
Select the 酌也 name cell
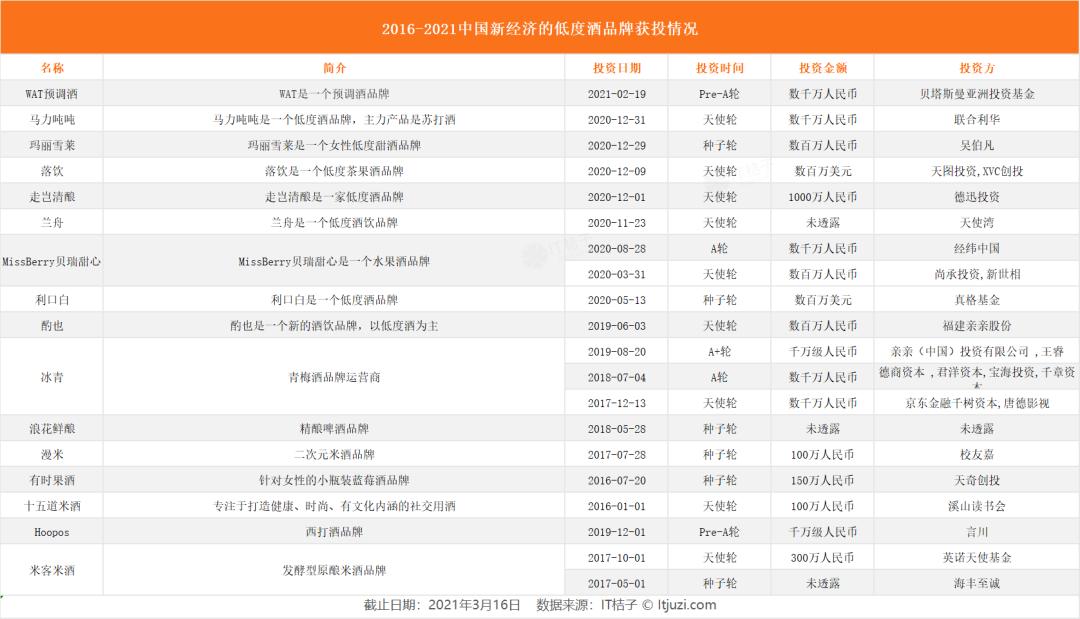point(52,326)
